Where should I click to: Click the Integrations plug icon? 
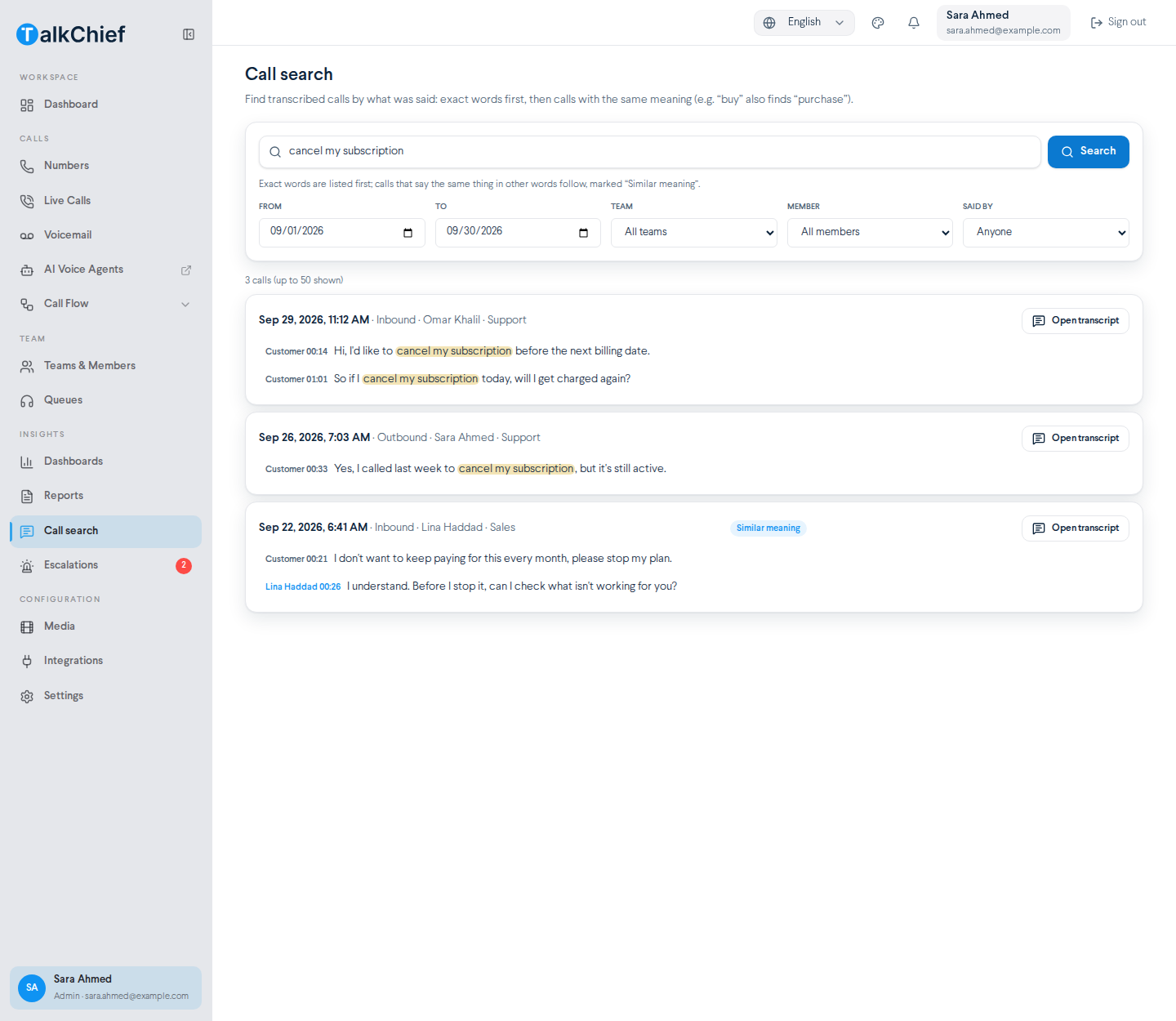point(27,662)
